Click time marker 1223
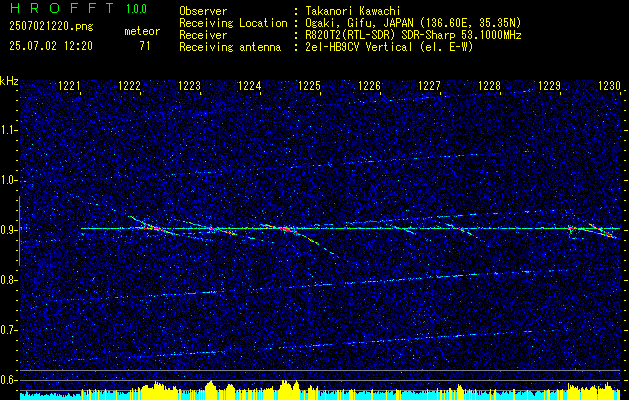This screenshot has width=629, height=400. point(189,85)
